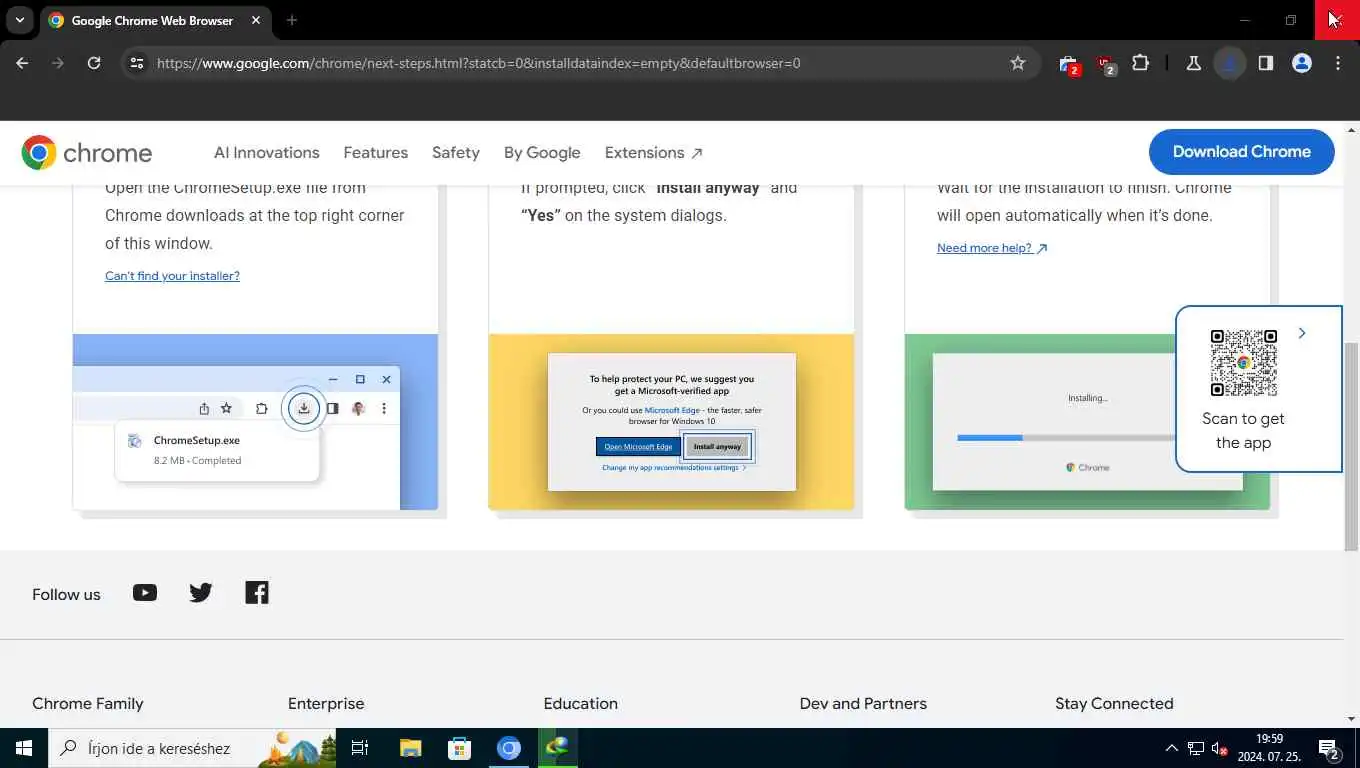Open Chrome three-dot menu
Viewport: 1360px width, 768px height.
pos(1338,63)
